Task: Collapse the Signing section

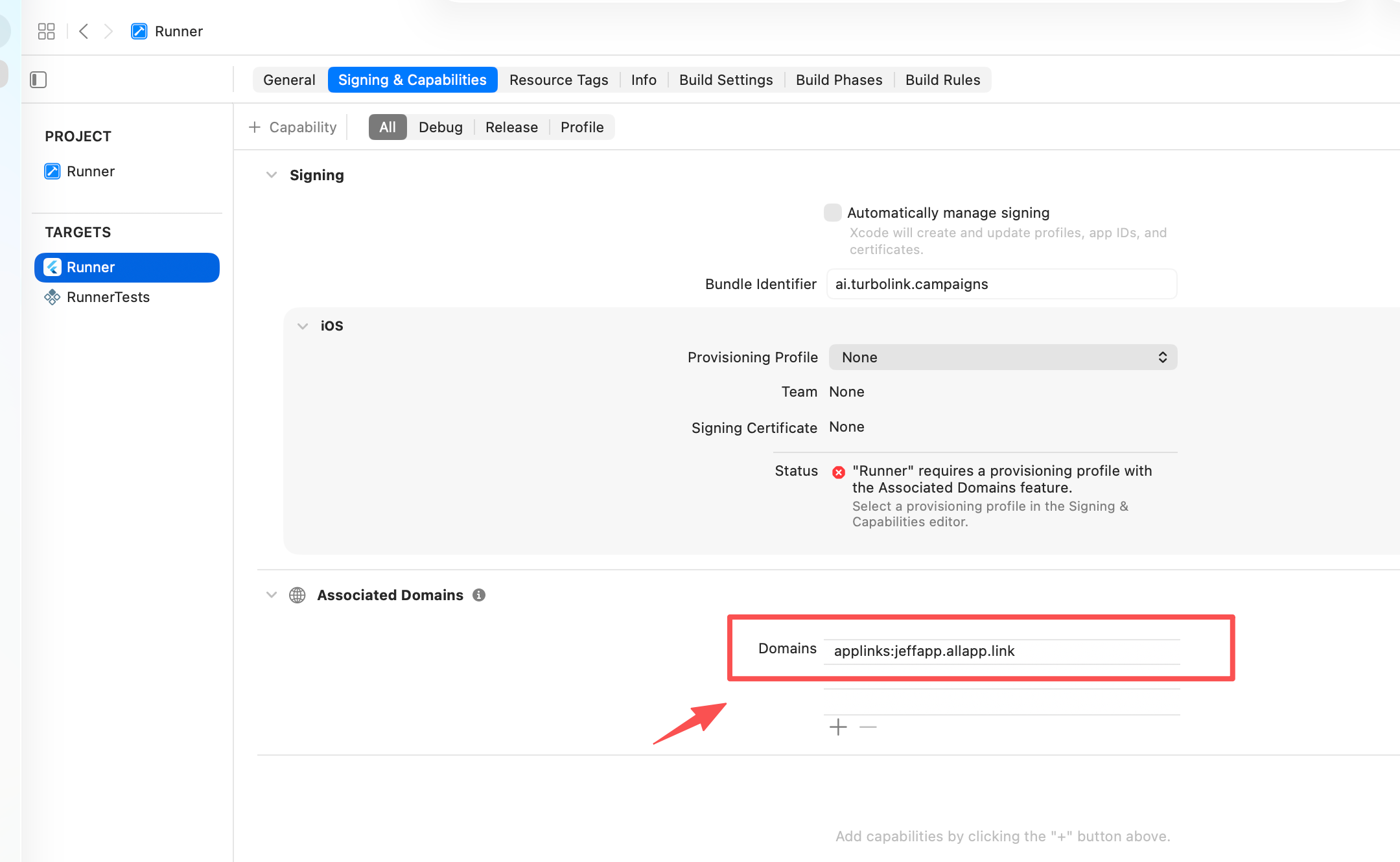Action: click(x=272, y=175)
